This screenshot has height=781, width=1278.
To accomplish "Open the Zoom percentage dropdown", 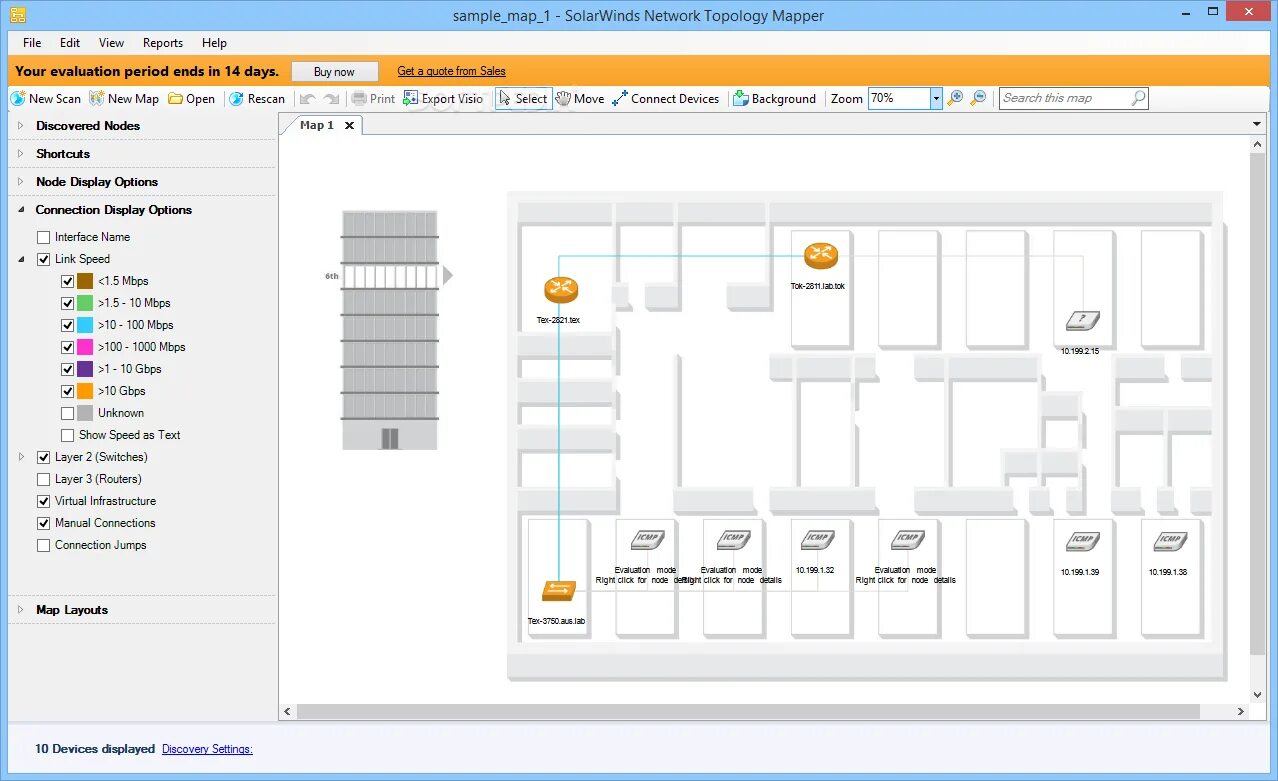I will click(x=936, y=98).
